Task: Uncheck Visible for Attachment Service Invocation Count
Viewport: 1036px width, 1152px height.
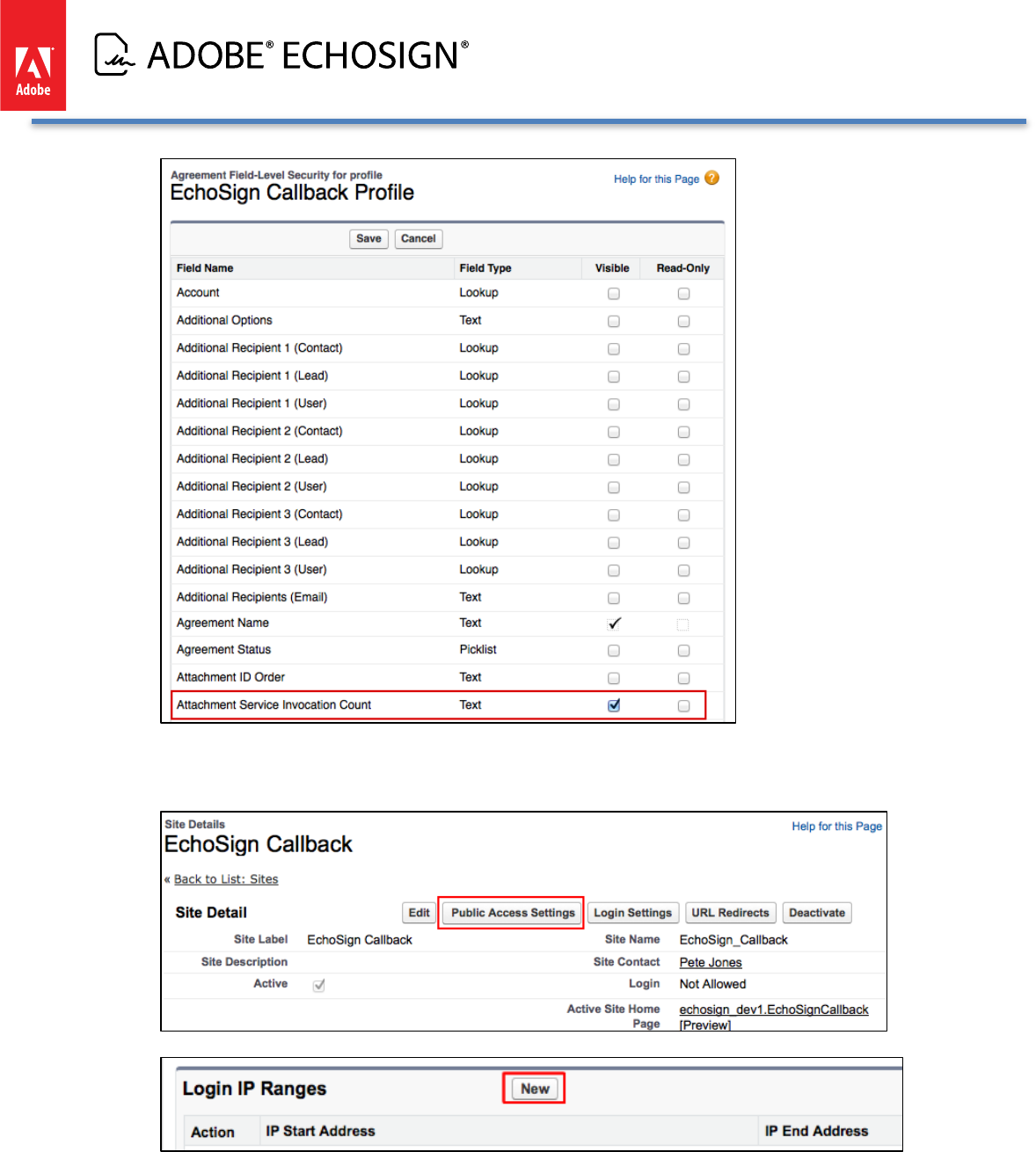Action: 614,705
